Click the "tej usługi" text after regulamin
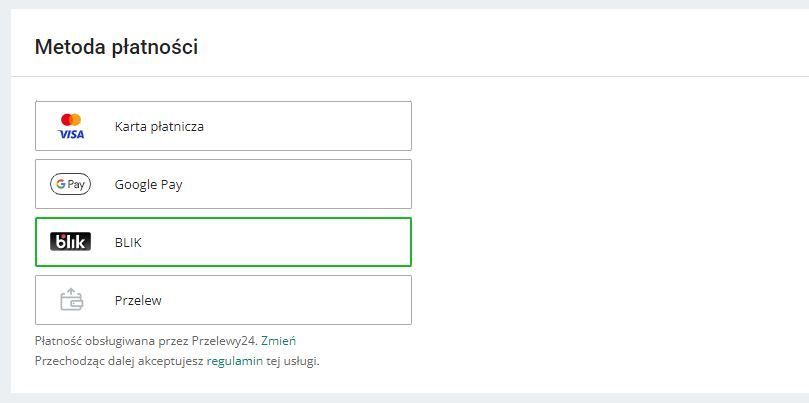This screenshot has height=403, width=809. [x=292, y=361]
